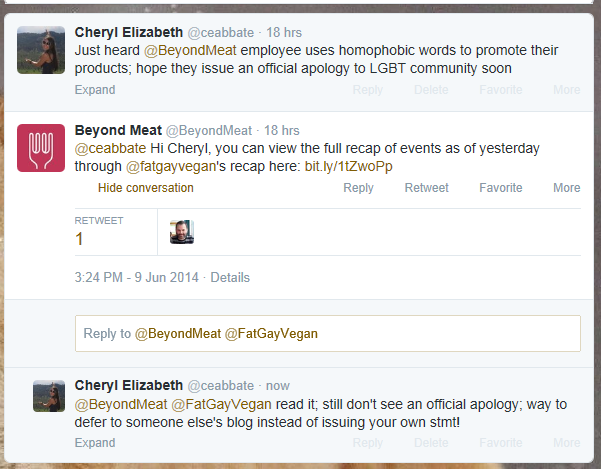This screenshot has height=469, width=601.
Task: Click the @fatgayvegan mention in Beyond Meat tweet
Action: [x=171, y=167]
